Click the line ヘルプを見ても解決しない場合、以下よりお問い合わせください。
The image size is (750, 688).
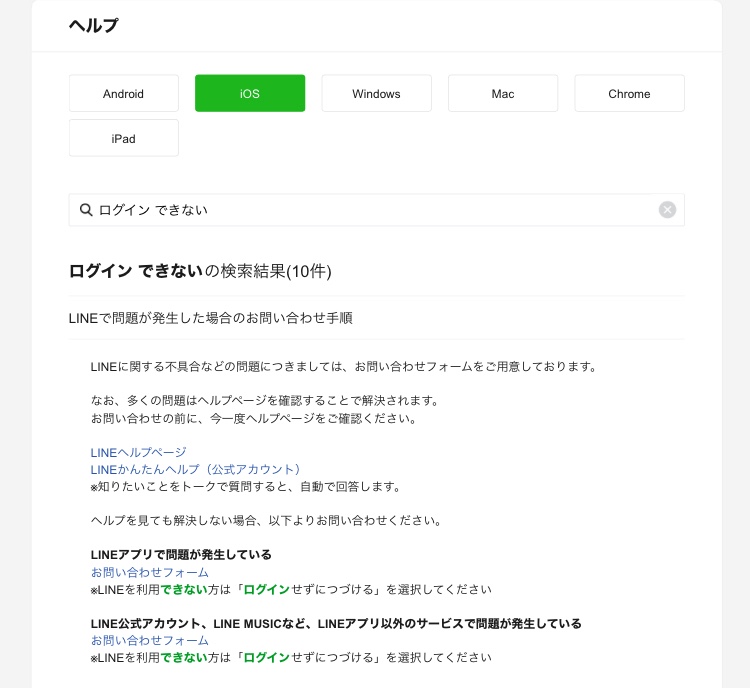[266, 521]
